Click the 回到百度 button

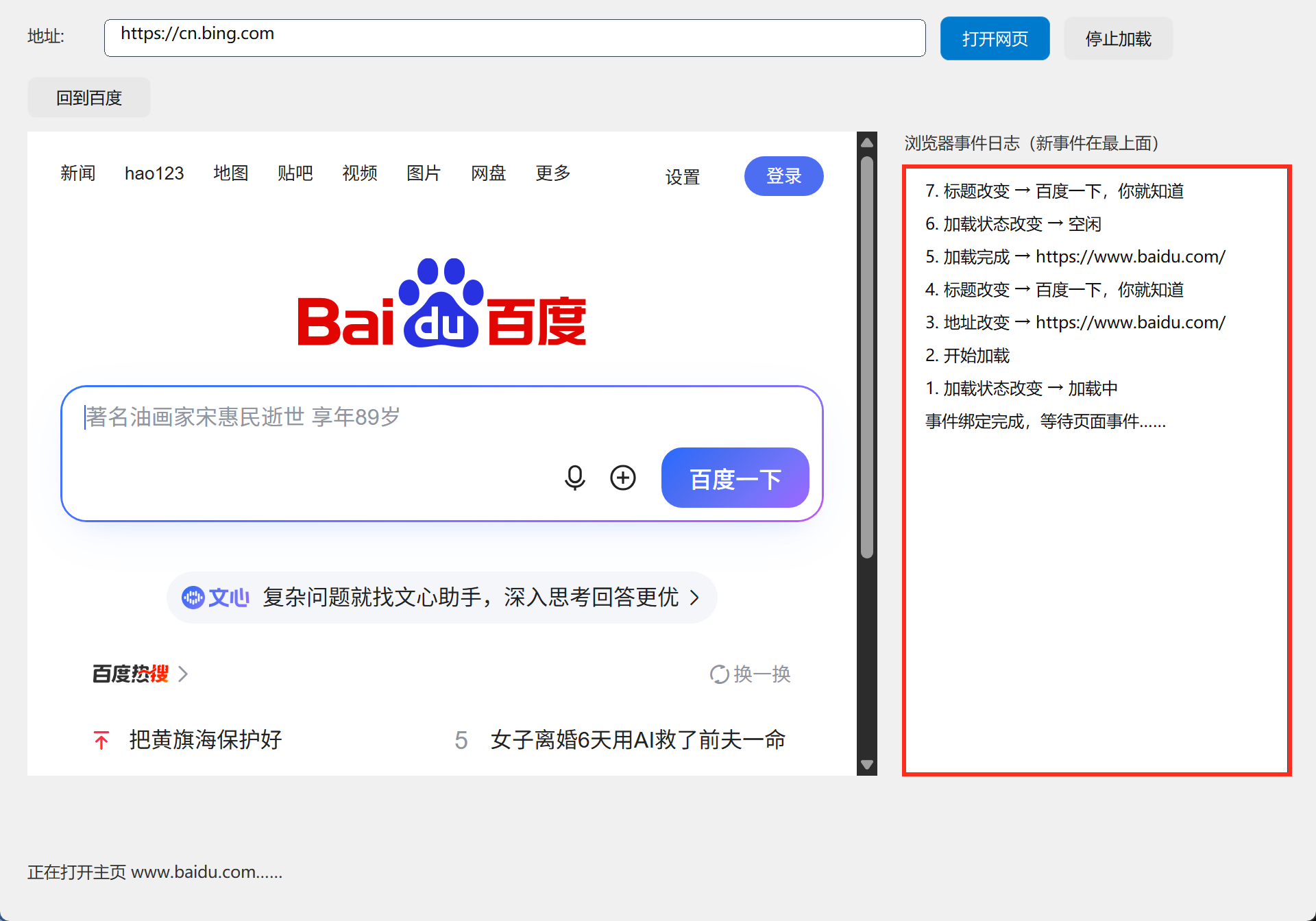(89, 97)
